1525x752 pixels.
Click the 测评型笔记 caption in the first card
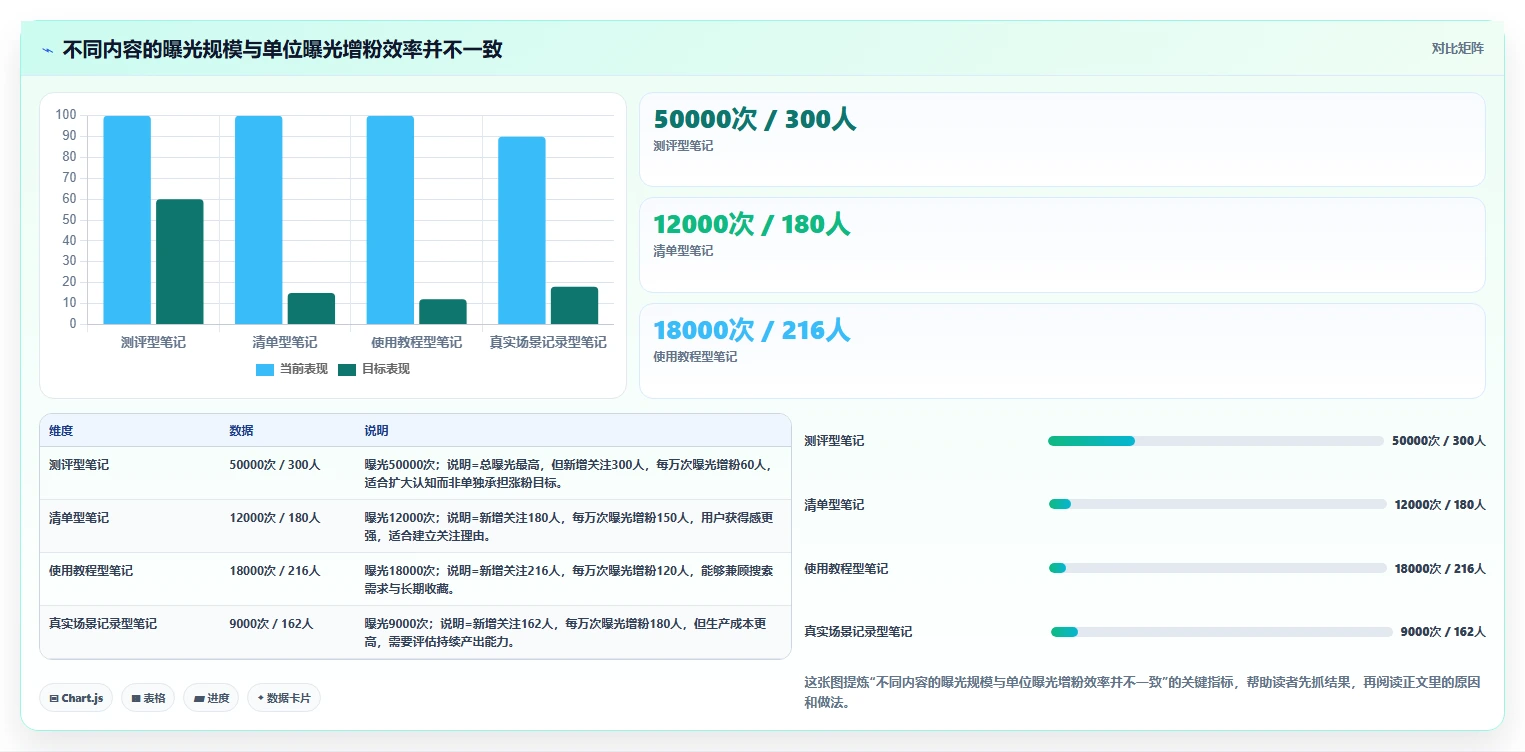tap(683, 146)
